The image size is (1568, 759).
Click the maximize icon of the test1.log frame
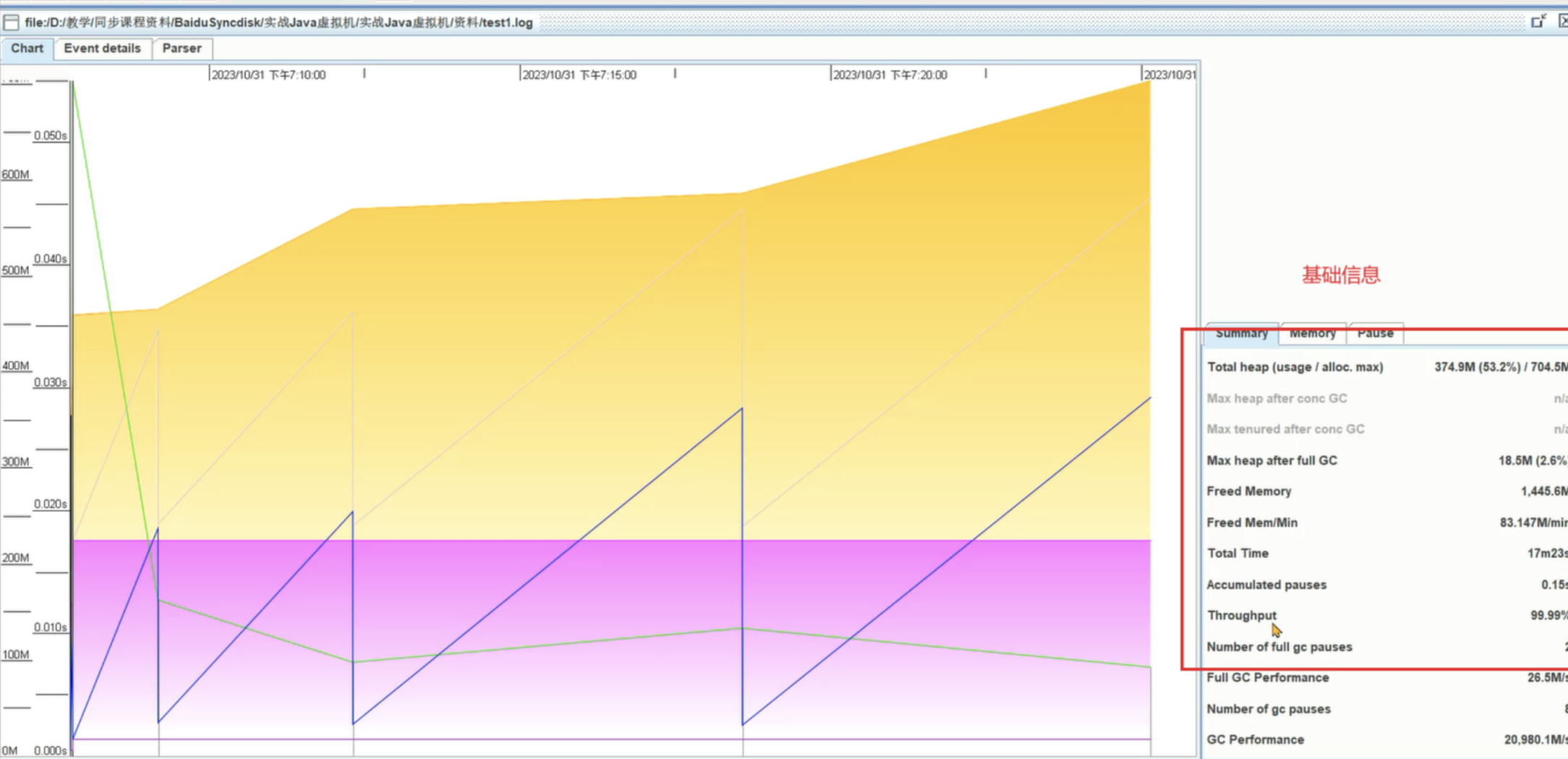point(1538,22)
